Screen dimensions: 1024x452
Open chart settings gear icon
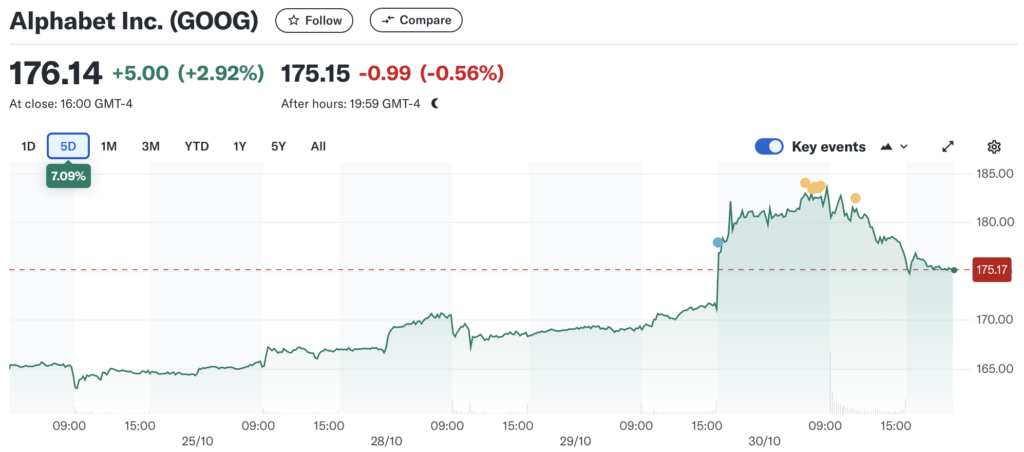point(993,147)
